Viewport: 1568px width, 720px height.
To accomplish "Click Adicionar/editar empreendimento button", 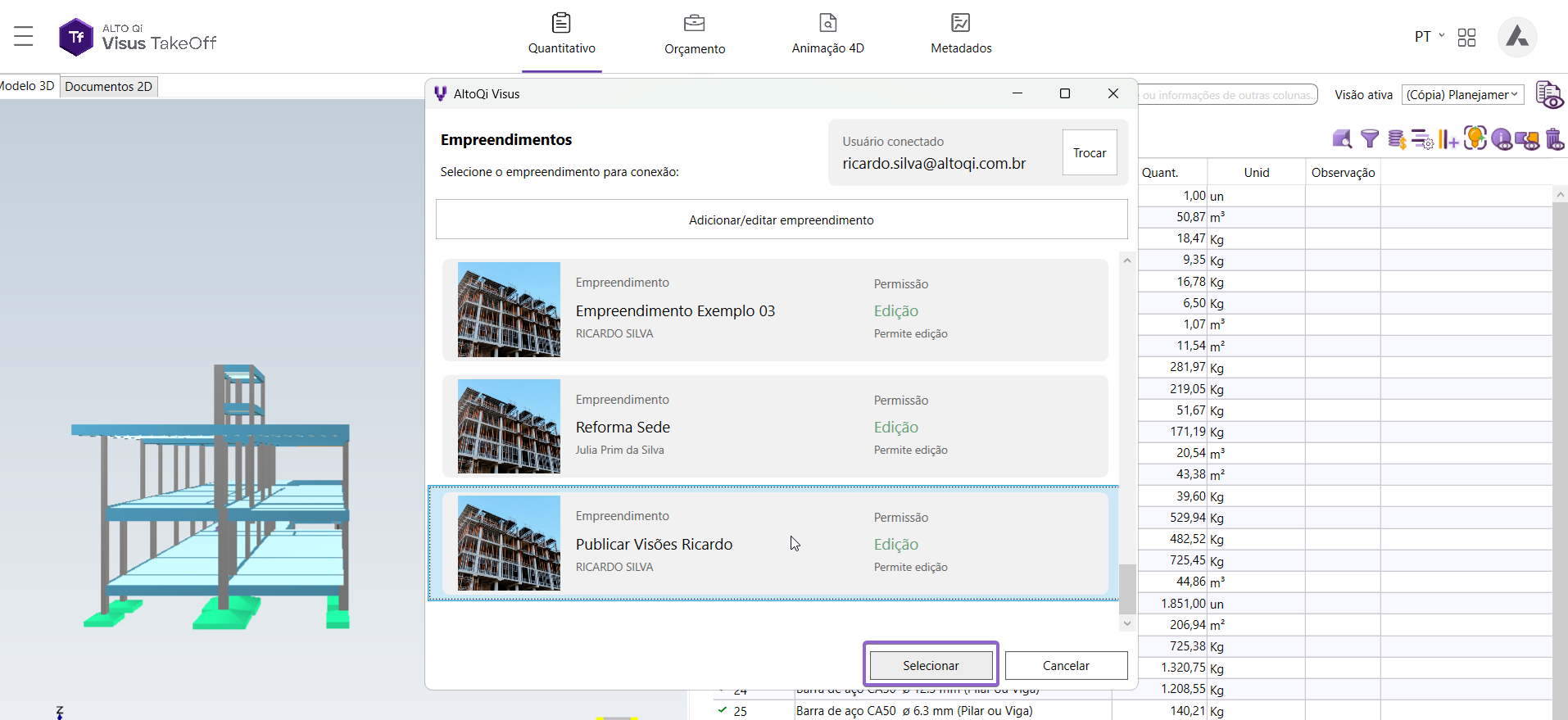I will pos(782,220).
